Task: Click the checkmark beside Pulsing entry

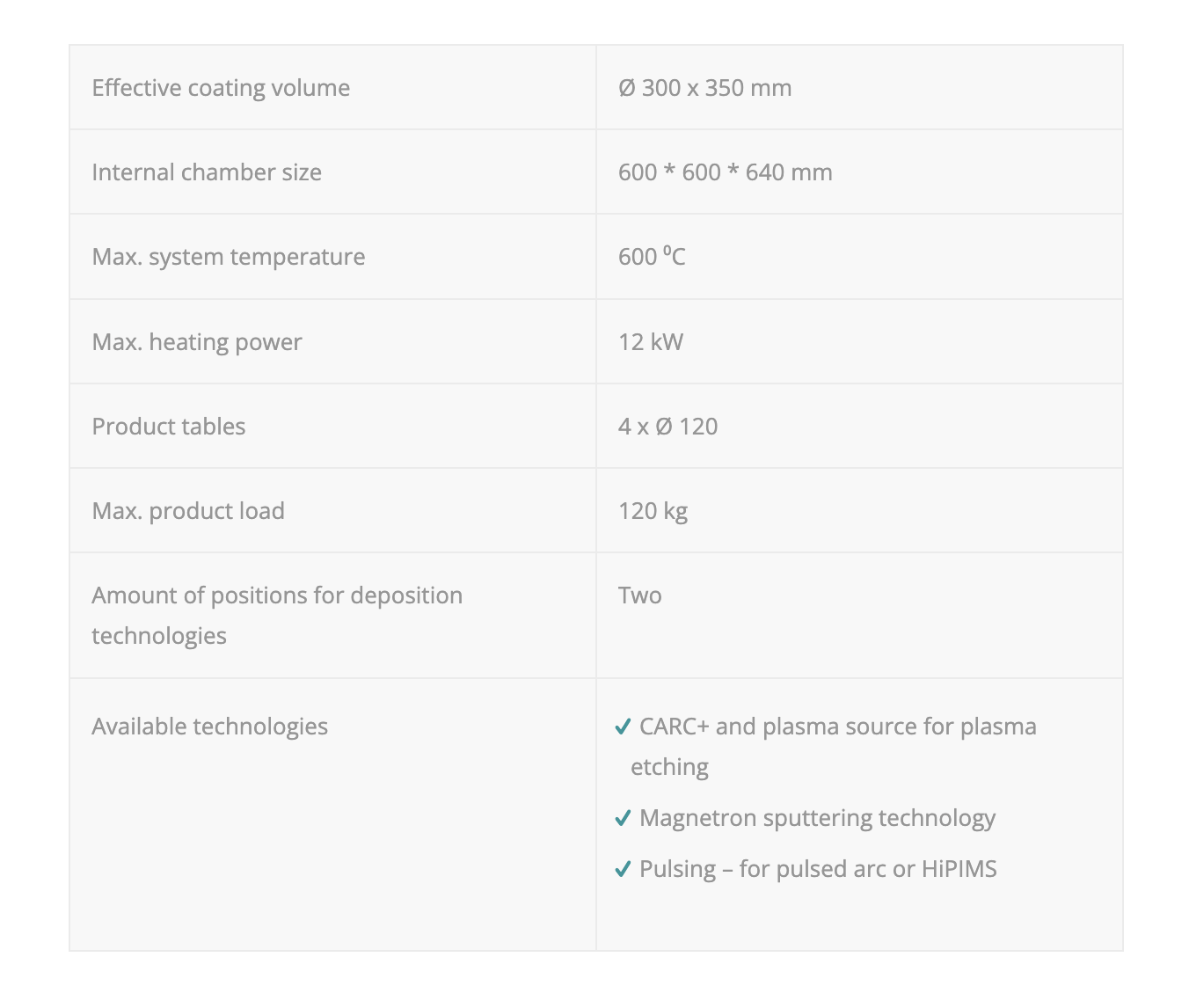Action: click(x=623, y=869)
